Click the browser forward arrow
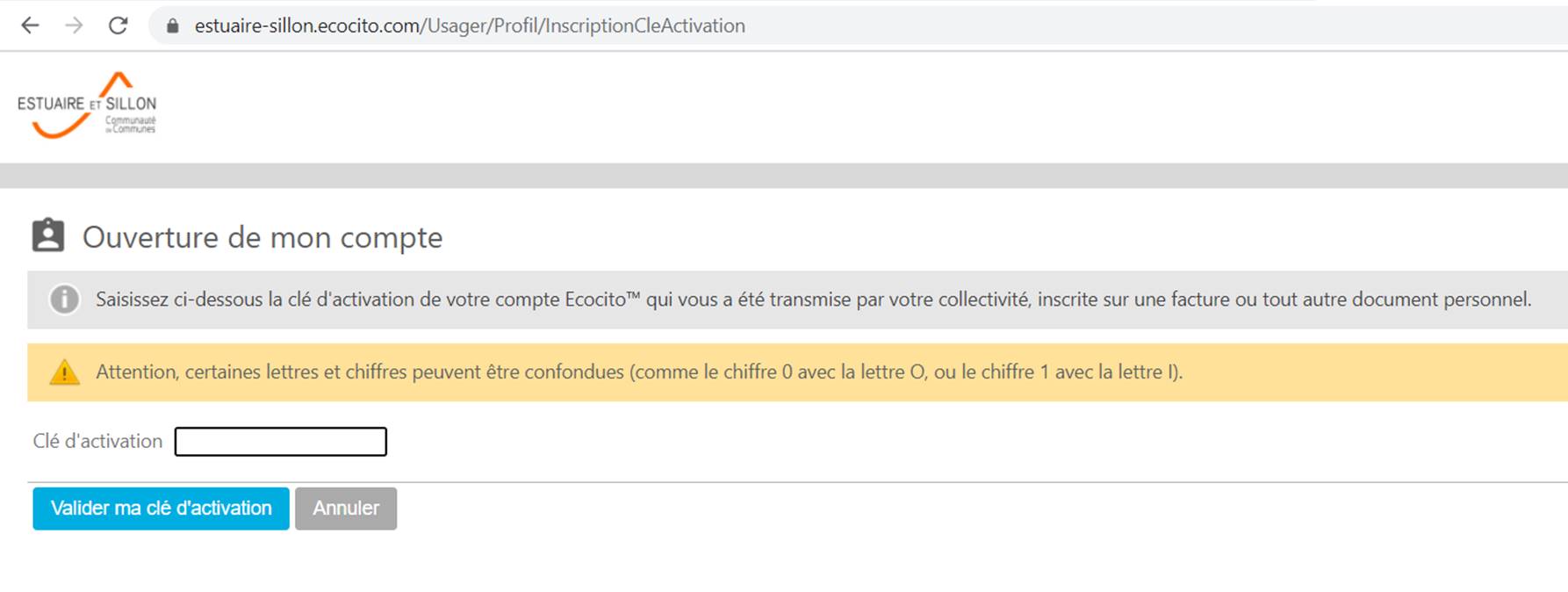This screenshot has width=1568, height=592. coord(74,25)
